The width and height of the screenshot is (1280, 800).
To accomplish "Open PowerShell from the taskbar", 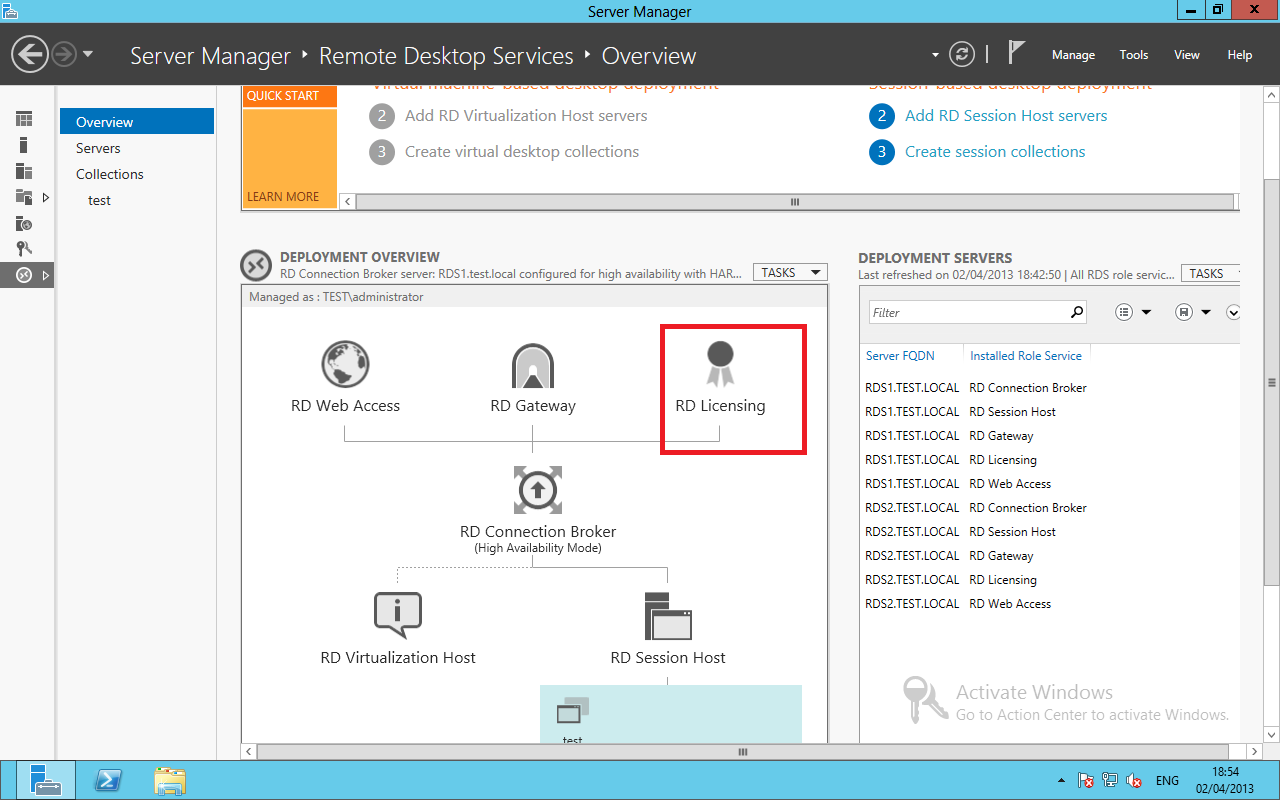I will [x=108, y=780].
